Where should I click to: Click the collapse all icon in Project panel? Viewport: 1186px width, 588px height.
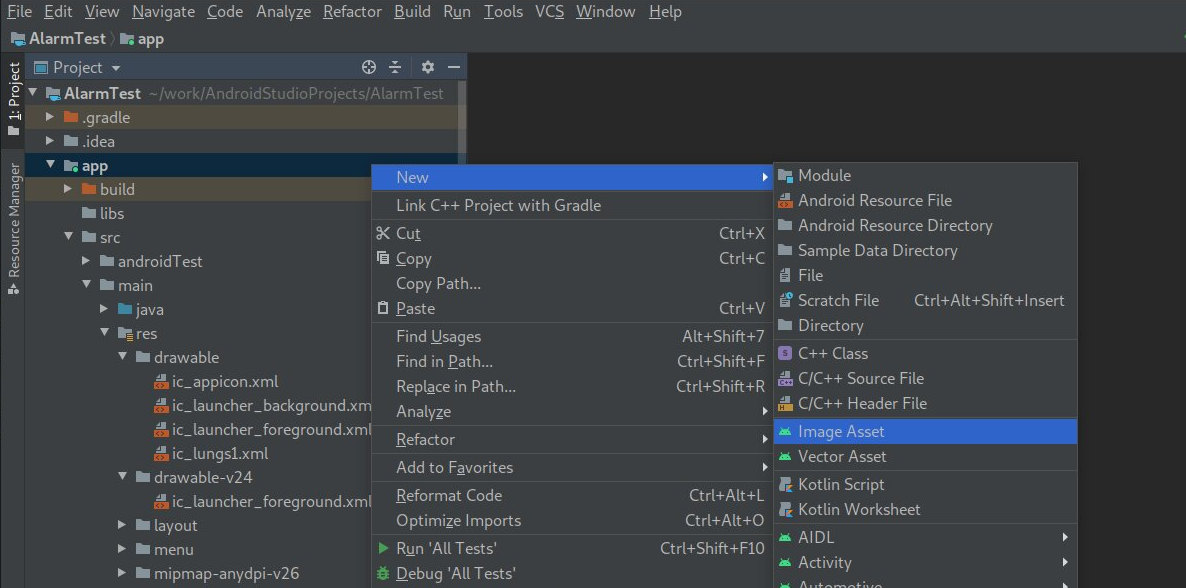(395, 67)
